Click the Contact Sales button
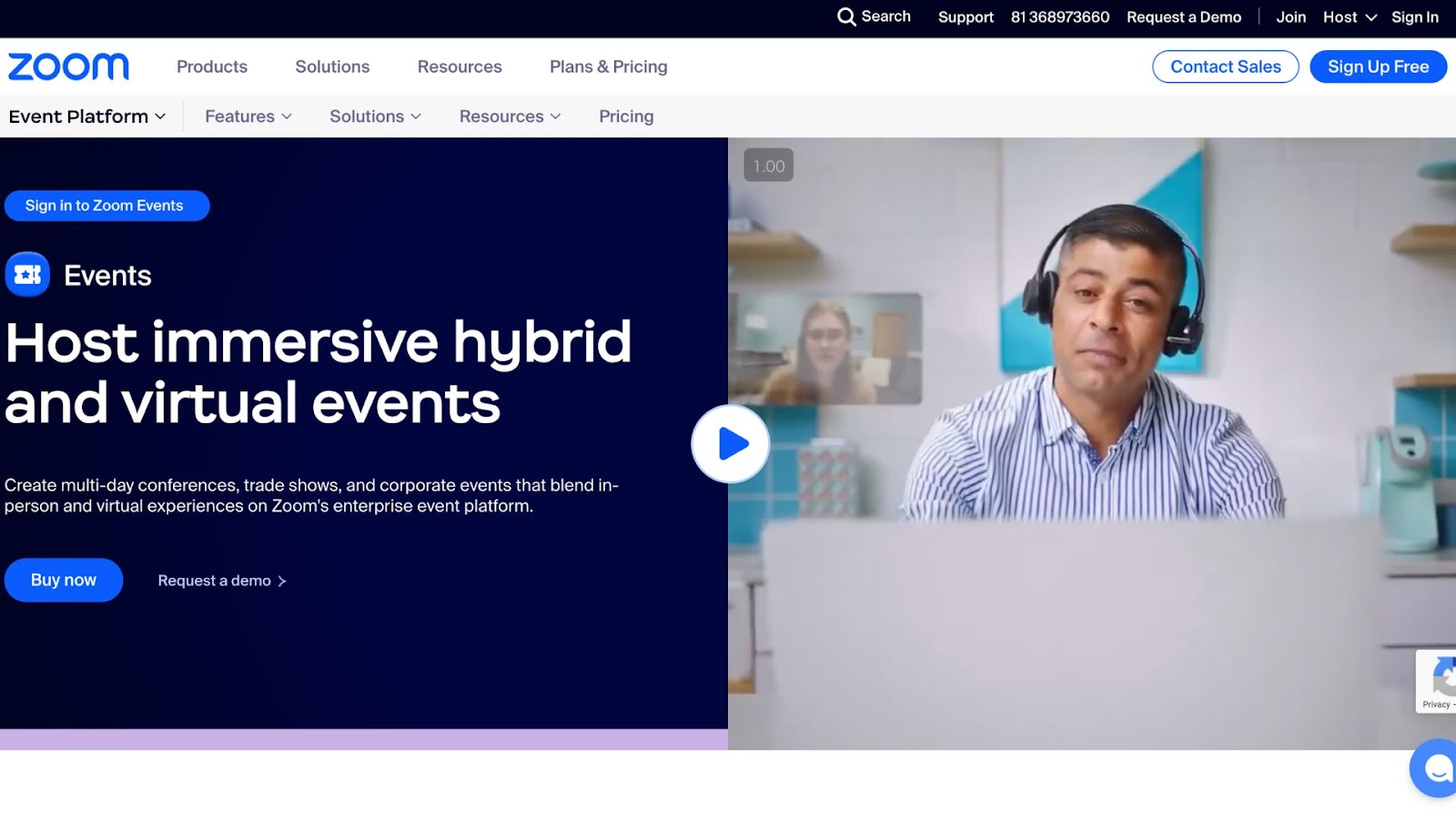 click(1226, 66)
